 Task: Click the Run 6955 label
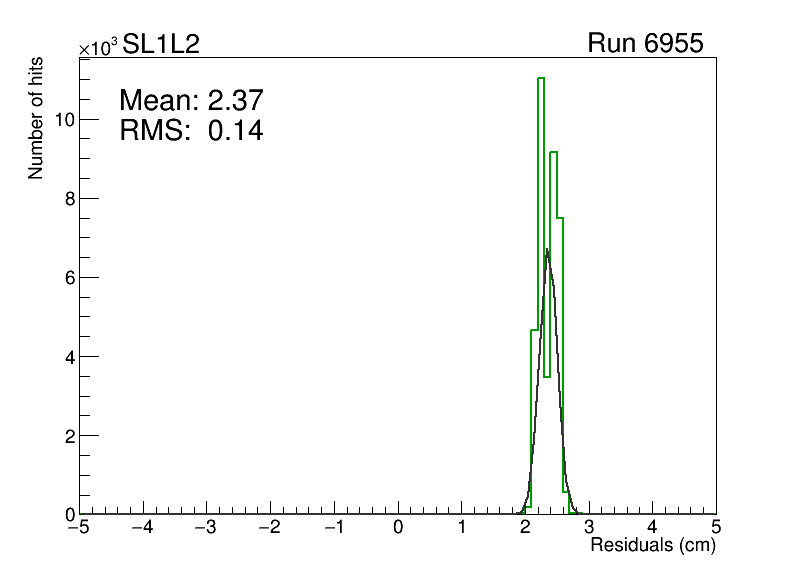(x=645, y=44)
